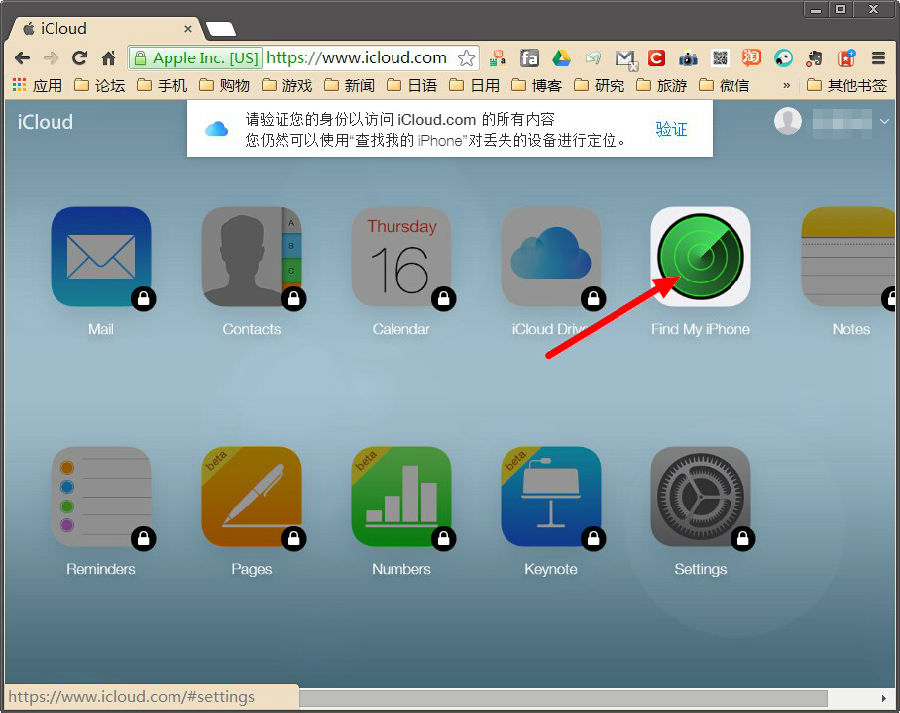This screenshot has height=713, width=900.
Task: Open the 研究 bookmarks folder
Action: pyautogui.click(x=599, y=86)
